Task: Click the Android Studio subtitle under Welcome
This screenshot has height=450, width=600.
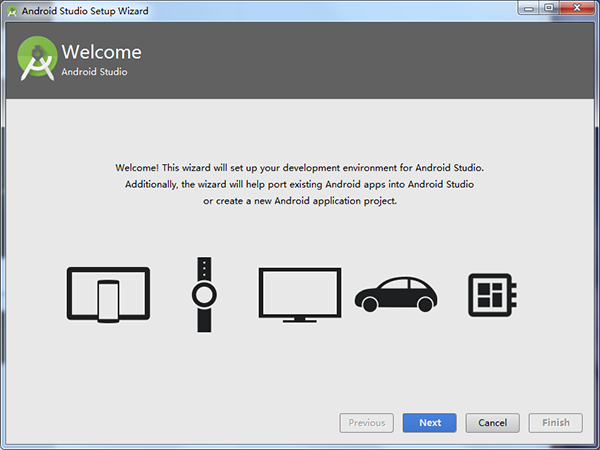Action: coord(94,72)
